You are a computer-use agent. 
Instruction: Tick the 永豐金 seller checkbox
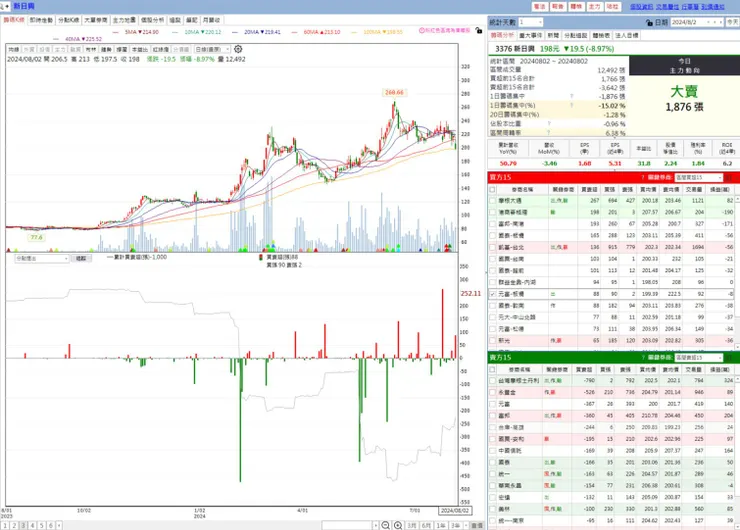pos(493,392)
